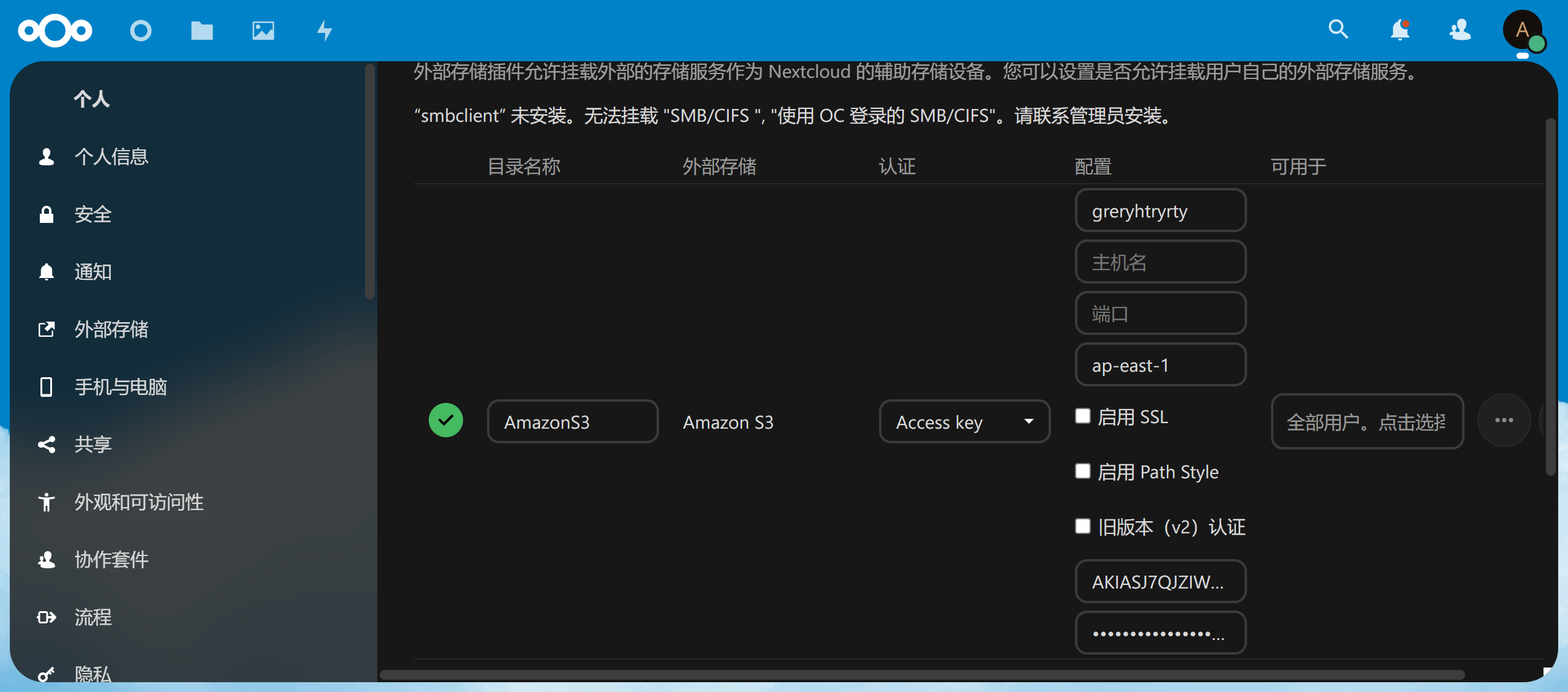Open 个人信息 sidebar link

pyautogui.click(x=111, y=157)
